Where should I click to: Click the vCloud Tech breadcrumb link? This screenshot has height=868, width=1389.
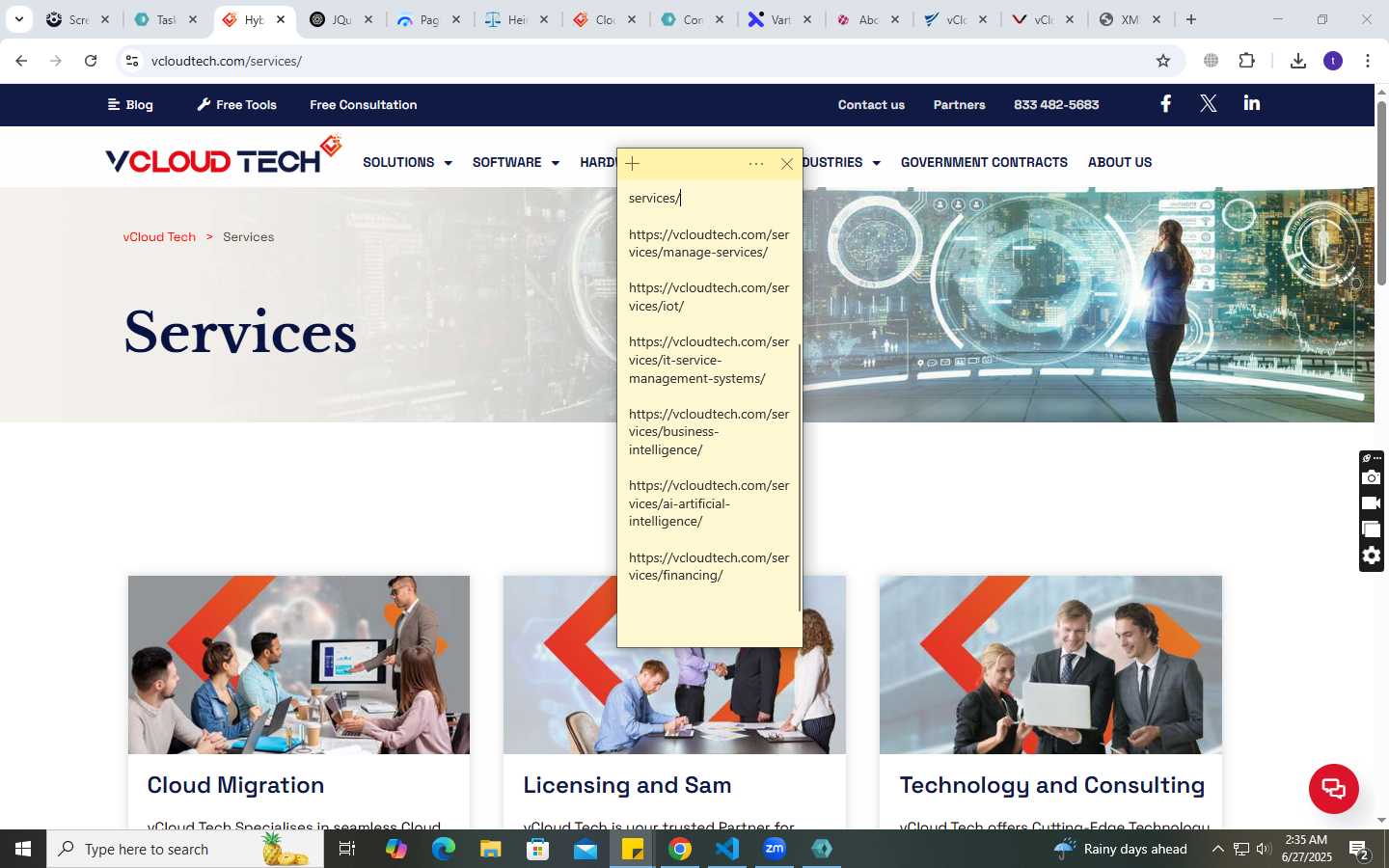(159, 237)
